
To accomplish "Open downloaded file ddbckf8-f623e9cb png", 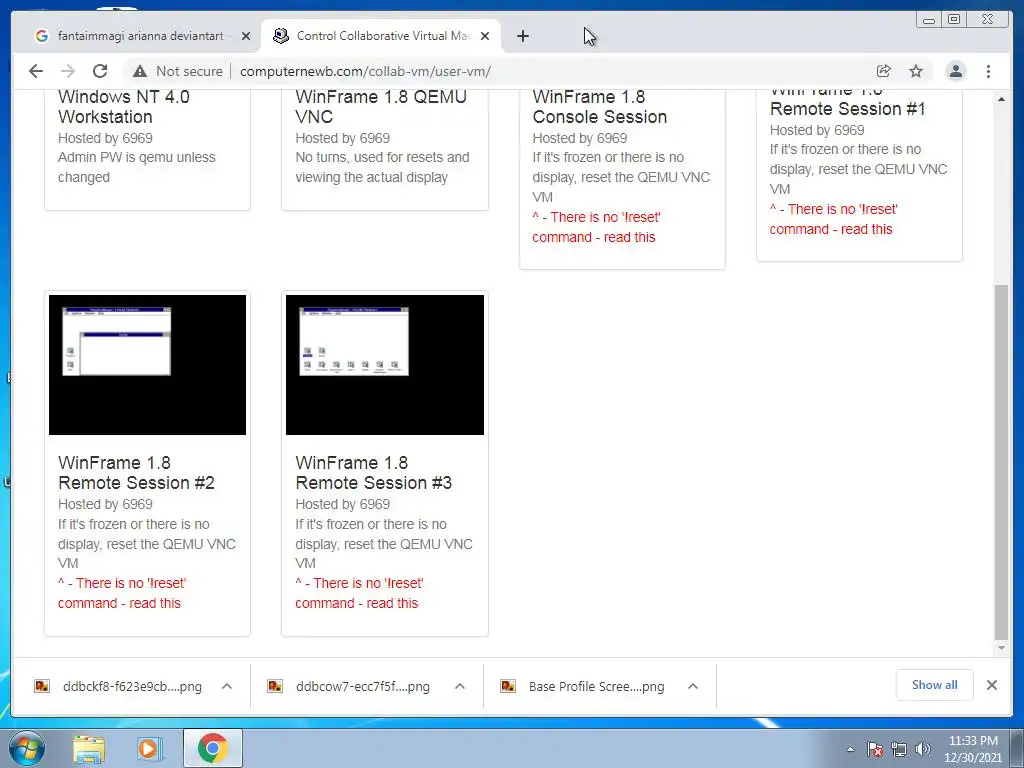I will point(132,686).
